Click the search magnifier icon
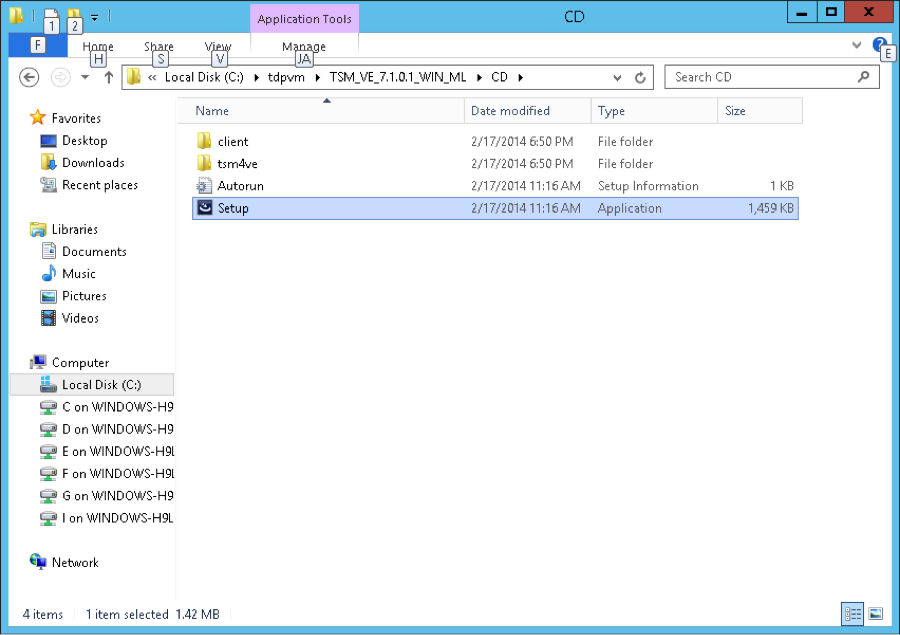 tap(863, 77)
